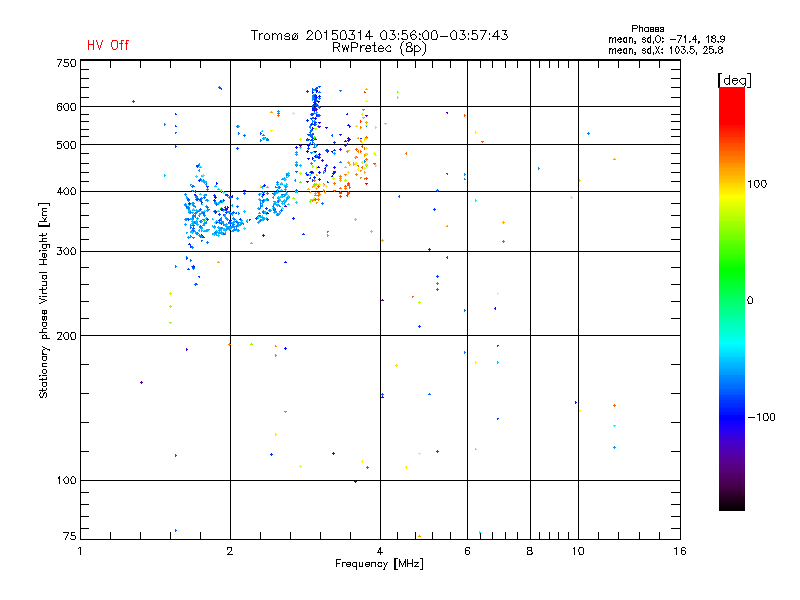This screenshot has width=800, height=600.
Task: Click the colorbar label '-100'
Action: click(761, 417)
